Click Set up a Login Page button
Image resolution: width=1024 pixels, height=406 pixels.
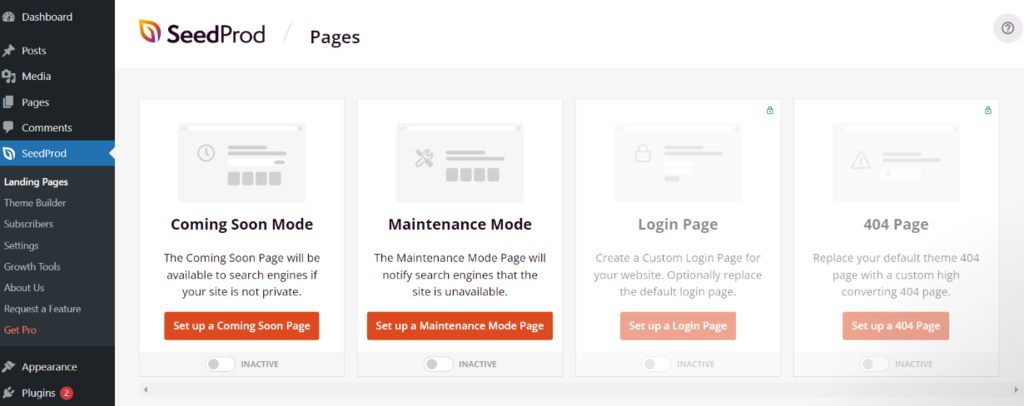pyautogui.click(x=678, y=326)
